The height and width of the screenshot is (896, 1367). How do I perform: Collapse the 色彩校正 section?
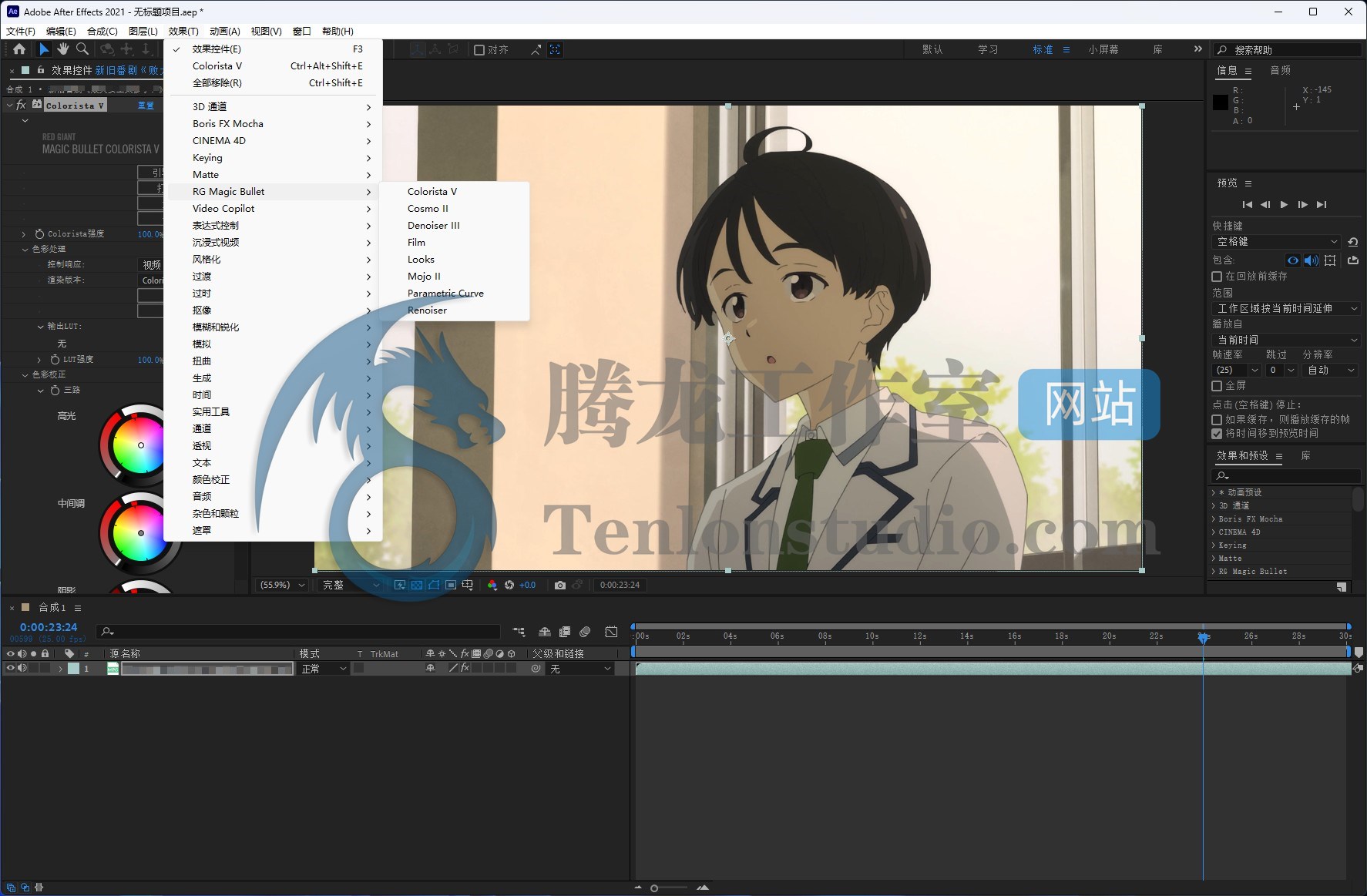click(x=25, y=375)
